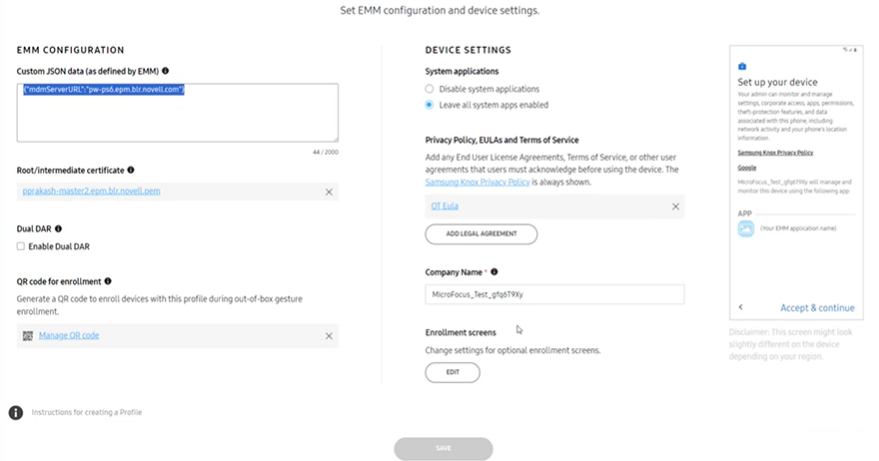Image resolution: width=879 pixels, height=461 pixels.
Task: Click Edit for enrollment screens
Action: (452, 372)
